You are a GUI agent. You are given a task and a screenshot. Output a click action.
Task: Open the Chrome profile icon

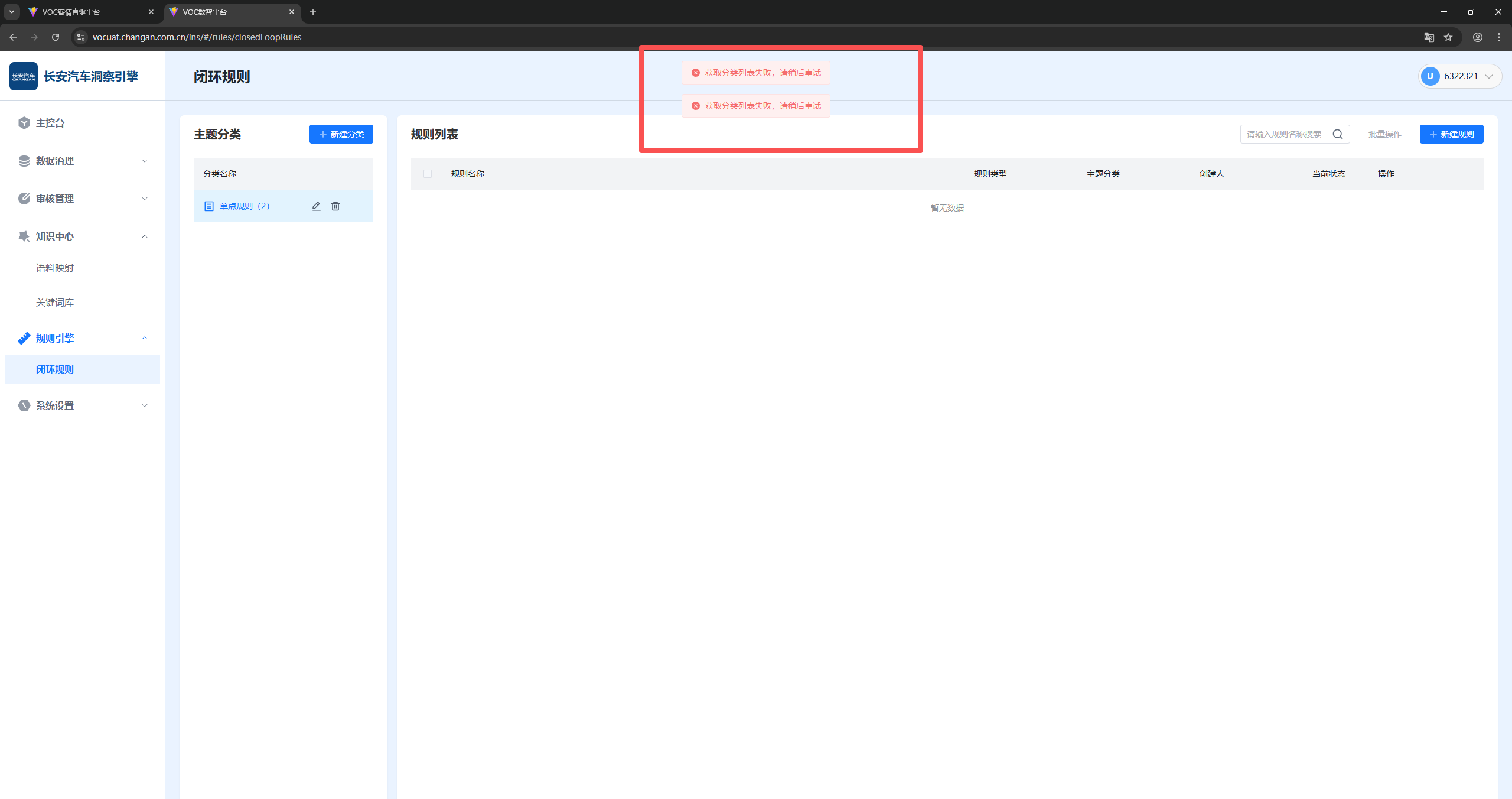(1478, 37)
